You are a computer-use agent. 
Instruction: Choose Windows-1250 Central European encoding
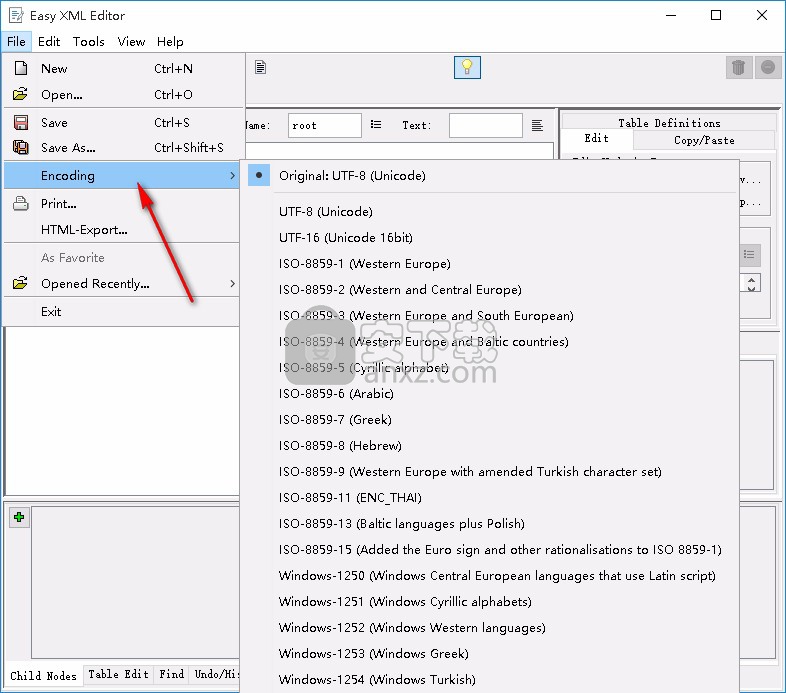click(493, 576)
